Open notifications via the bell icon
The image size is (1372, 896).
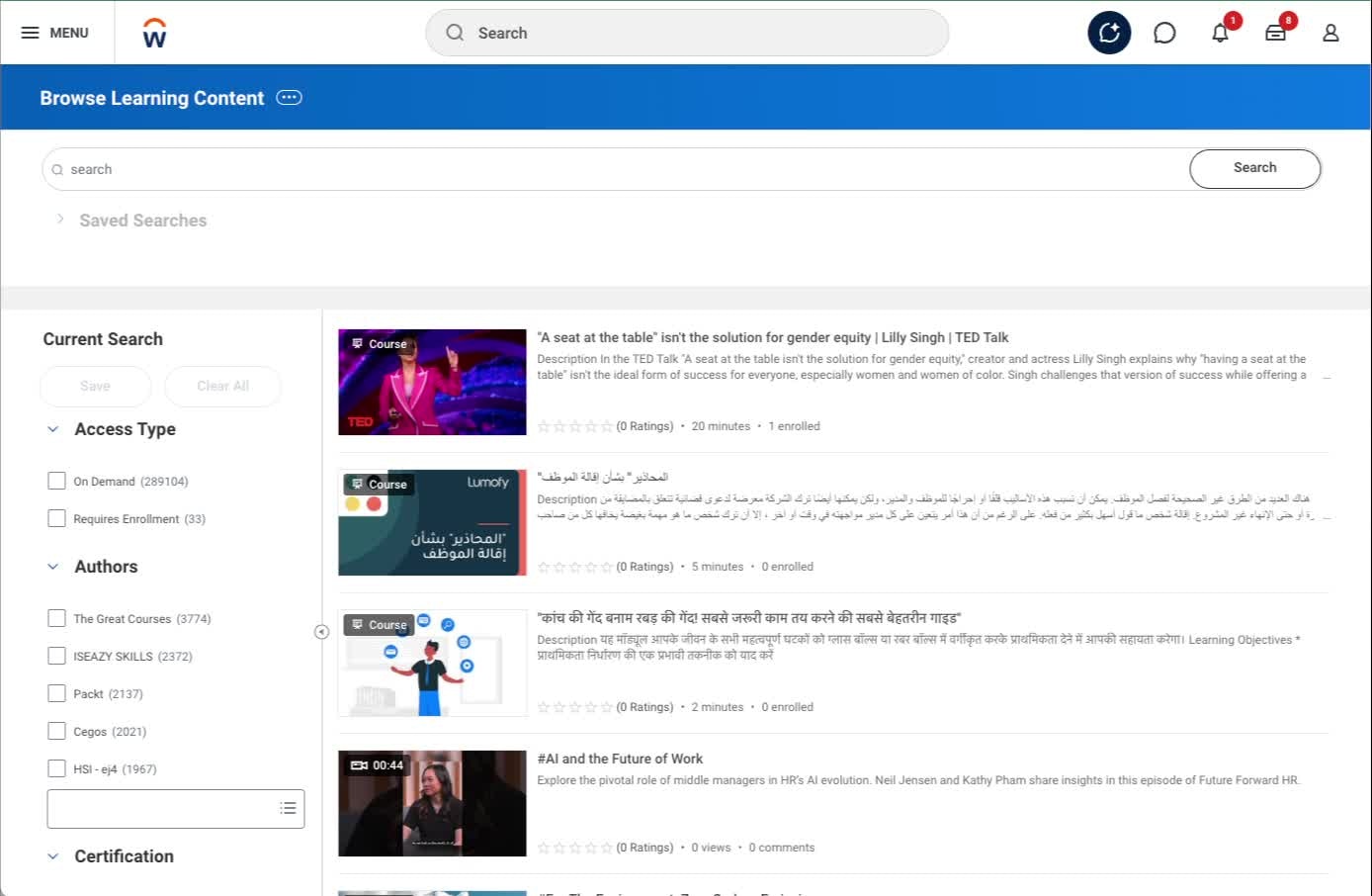[1220, 33]
